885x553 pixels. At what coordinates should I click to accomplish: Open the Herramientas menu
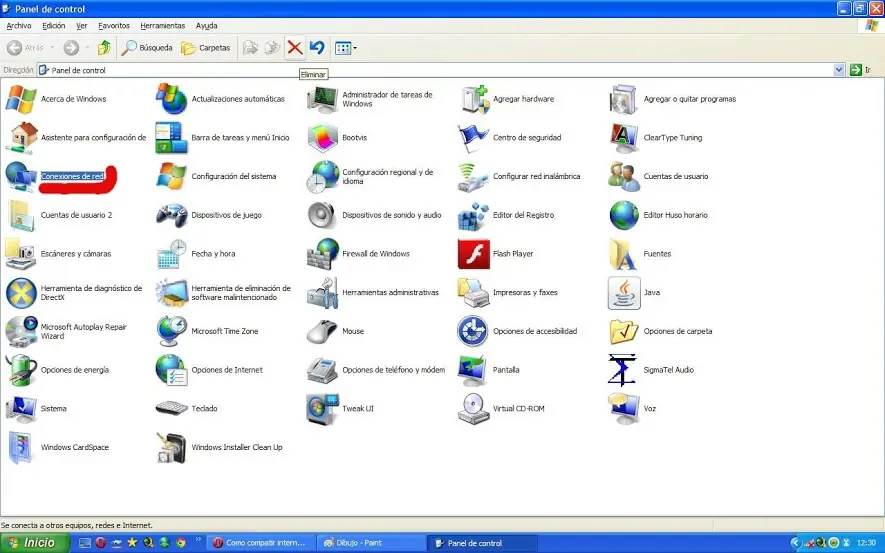pos(163,26)
